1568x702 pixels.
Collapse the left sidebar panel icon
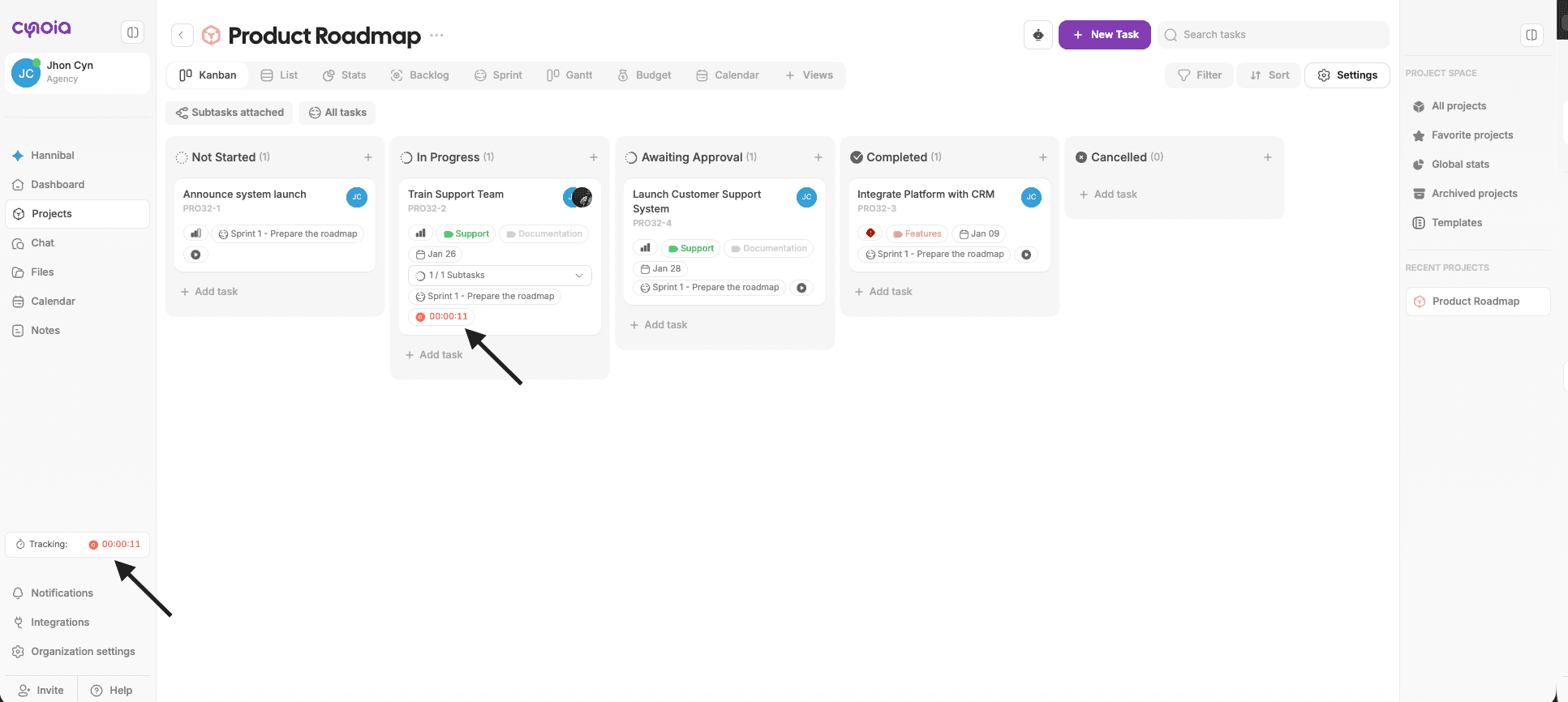tap(132, 32)
